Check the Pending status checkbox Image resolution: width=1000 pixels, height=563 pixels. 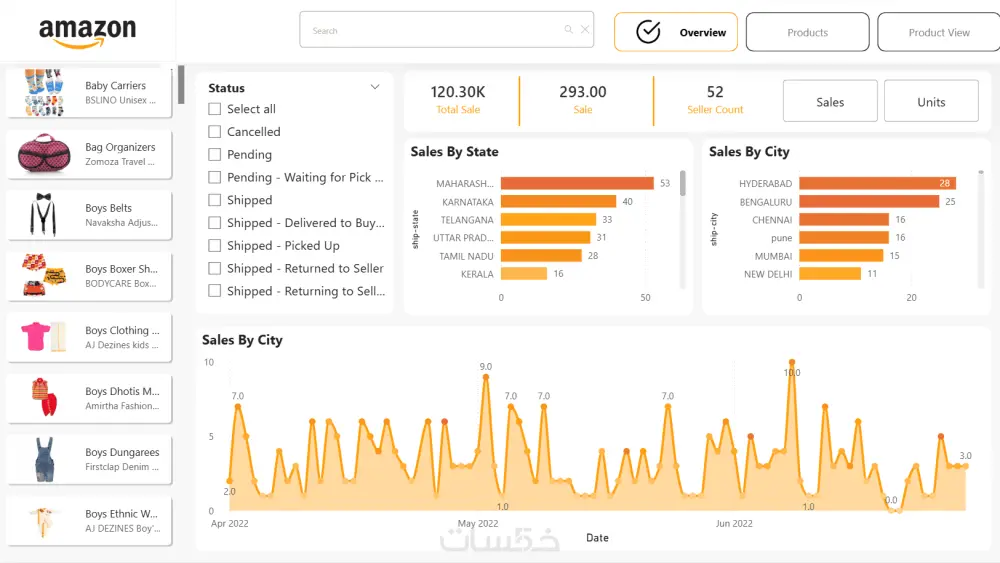click(x=215, y=154)
